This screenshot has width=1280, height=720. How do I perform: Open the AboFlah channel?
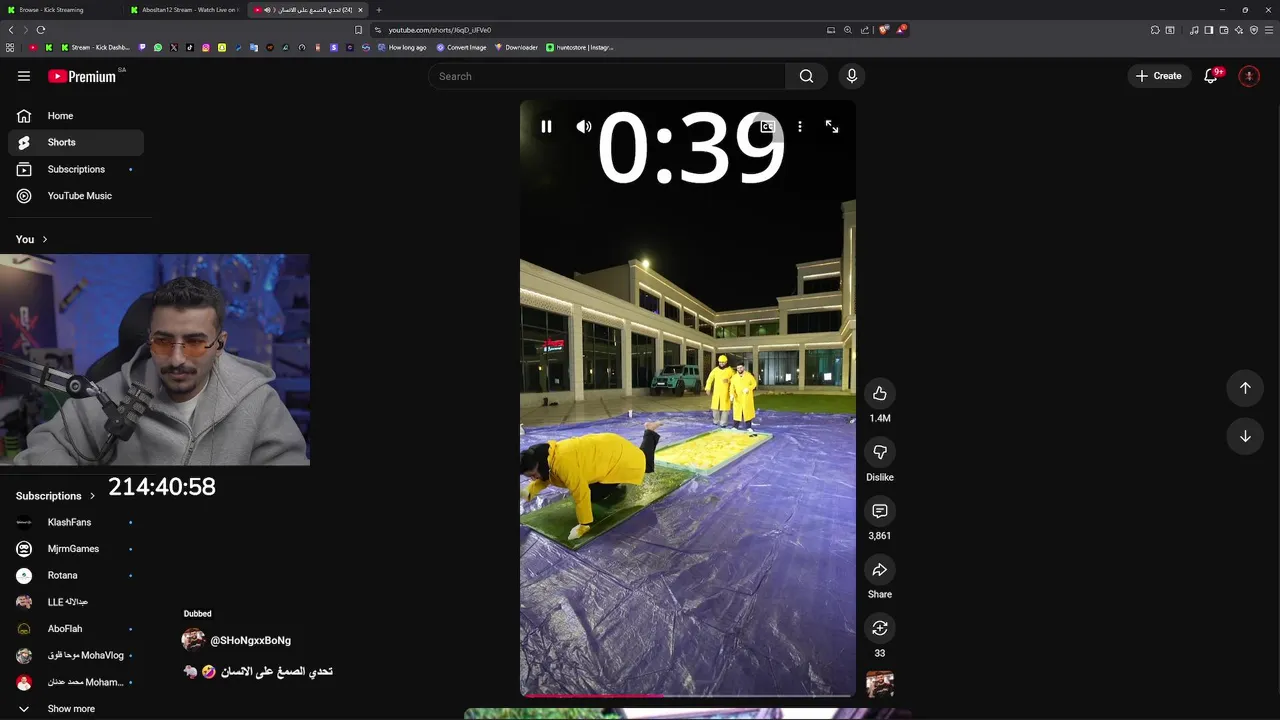(76, 629)
